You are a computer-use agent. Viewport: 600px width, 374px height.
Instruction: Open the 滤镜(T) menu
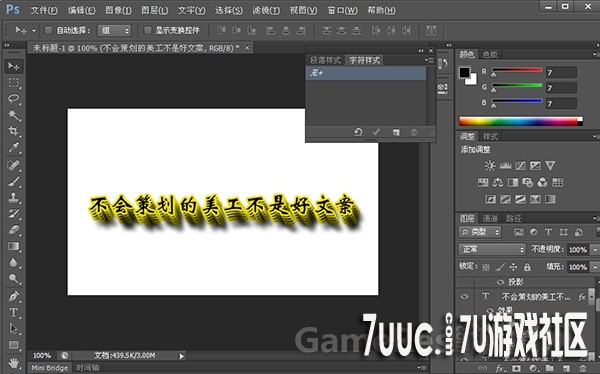click(x=266, y=10)
